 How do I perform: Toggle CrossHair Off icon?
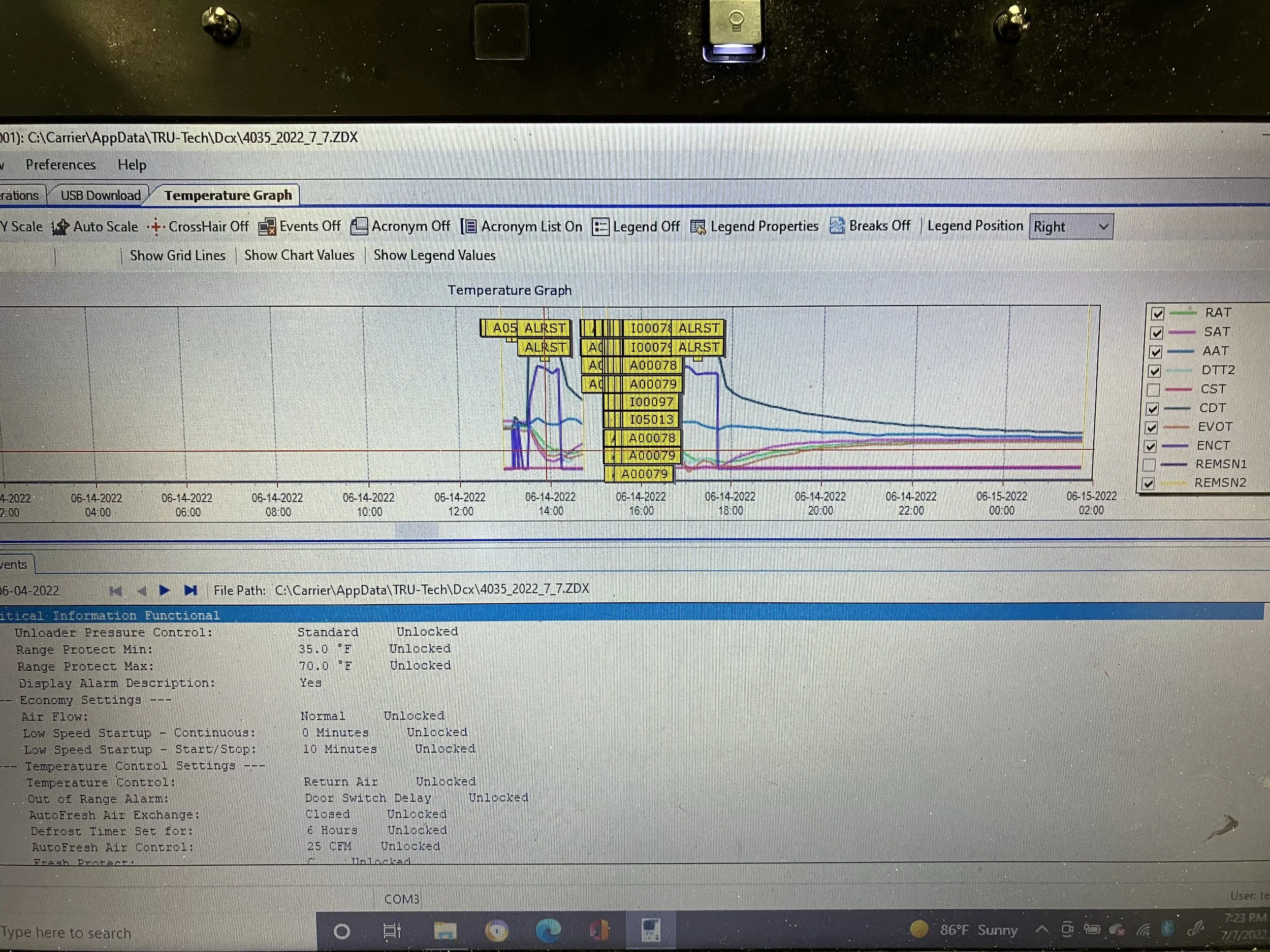coord(155,227)
